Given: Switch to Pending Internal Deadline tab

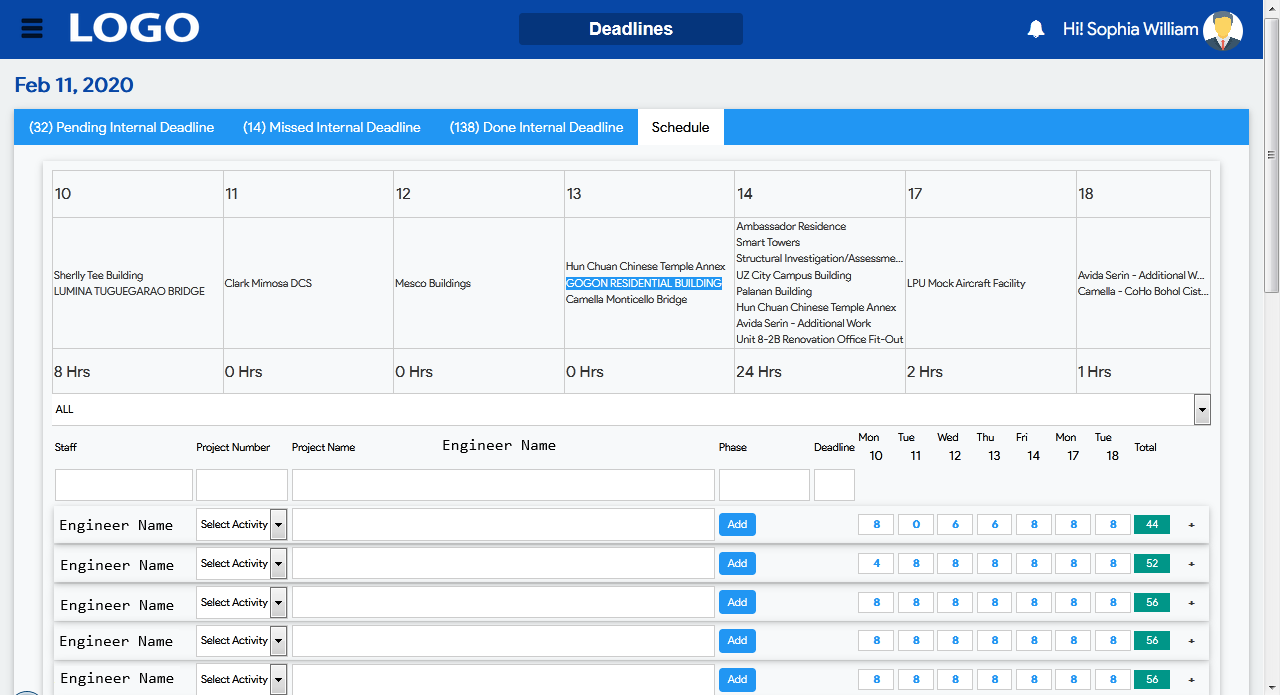Looking at the screenshot, I should tap(121, 128).
